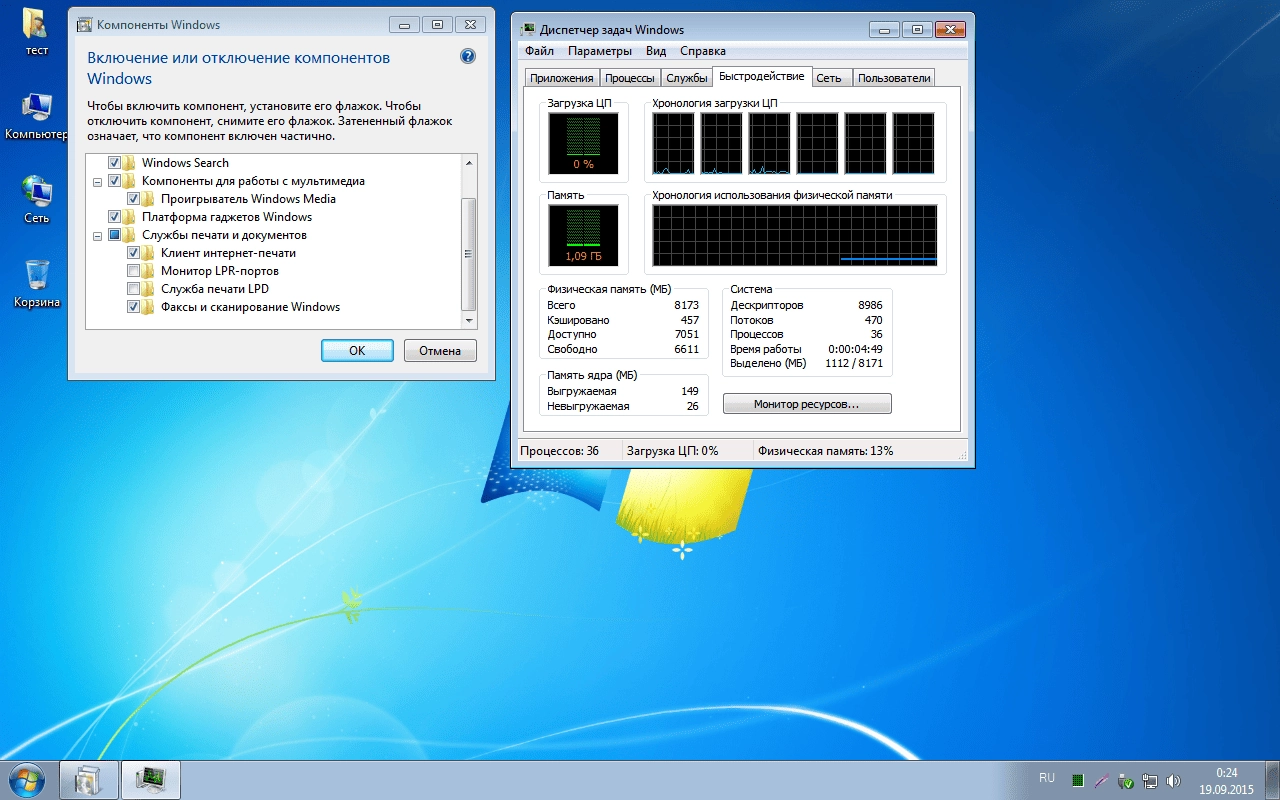Click the 'Платформа гаджетов Windows' folder icon

coord(129,217)
